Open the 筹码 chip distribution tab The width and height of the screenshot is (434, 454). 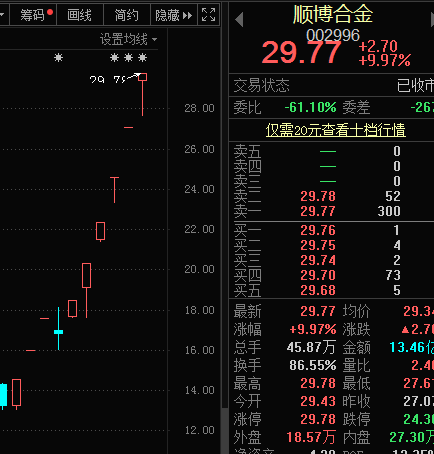click(x=33, y=15)
